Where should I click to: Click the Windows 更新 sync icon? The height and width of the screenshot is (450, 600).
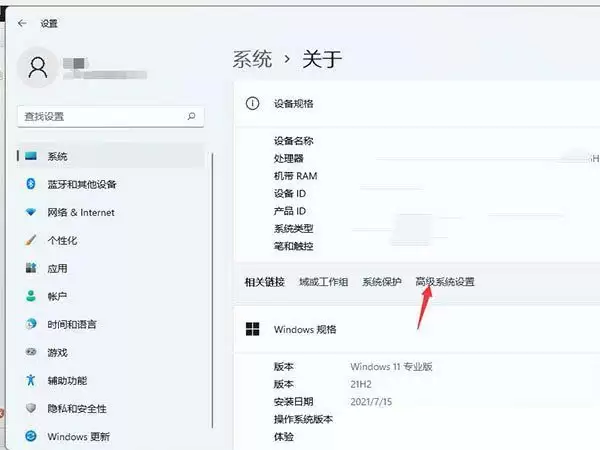[31, 436]
